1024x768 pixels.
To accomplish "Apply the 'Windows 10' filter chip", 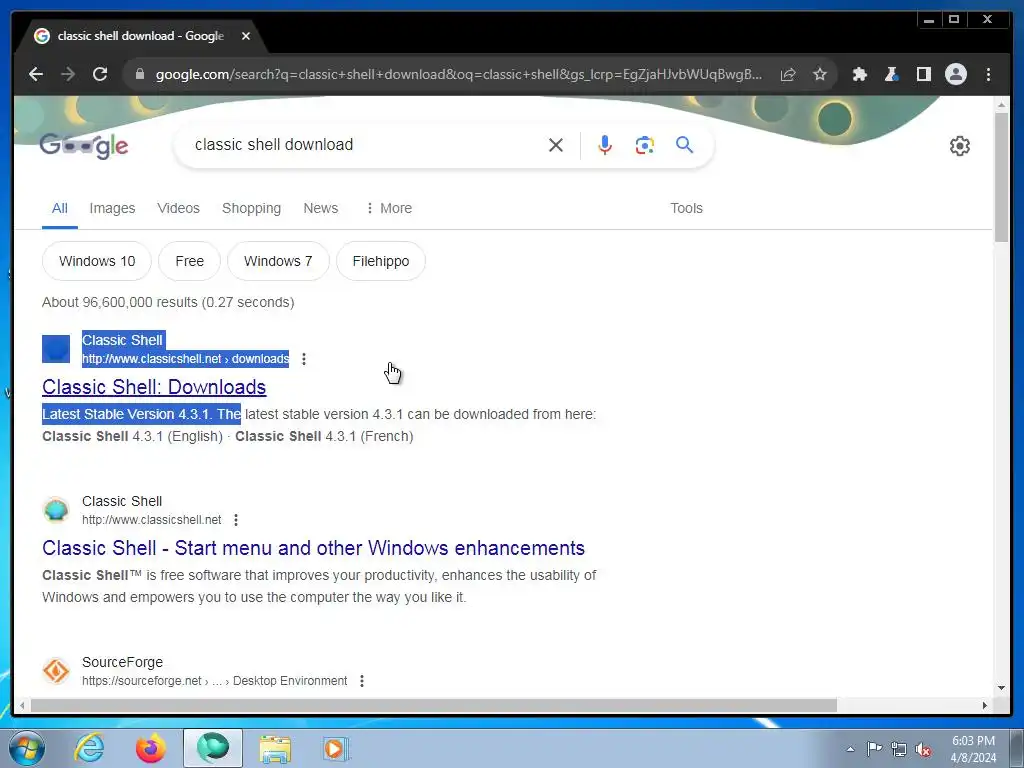I will (97, 261).
